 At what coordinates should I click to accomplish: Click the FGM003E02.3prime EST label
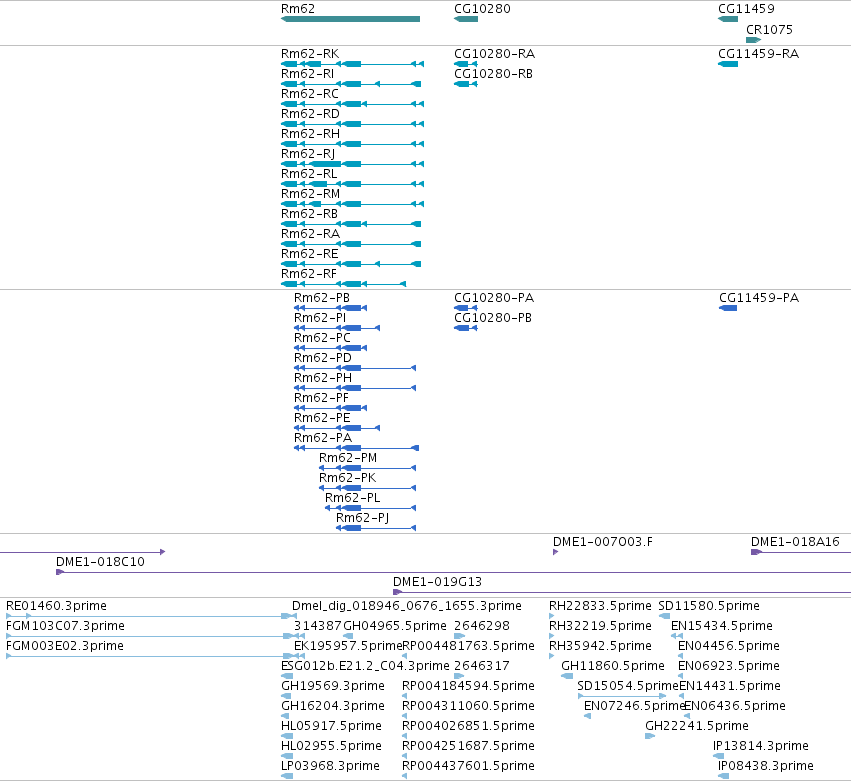click(65, 646)
